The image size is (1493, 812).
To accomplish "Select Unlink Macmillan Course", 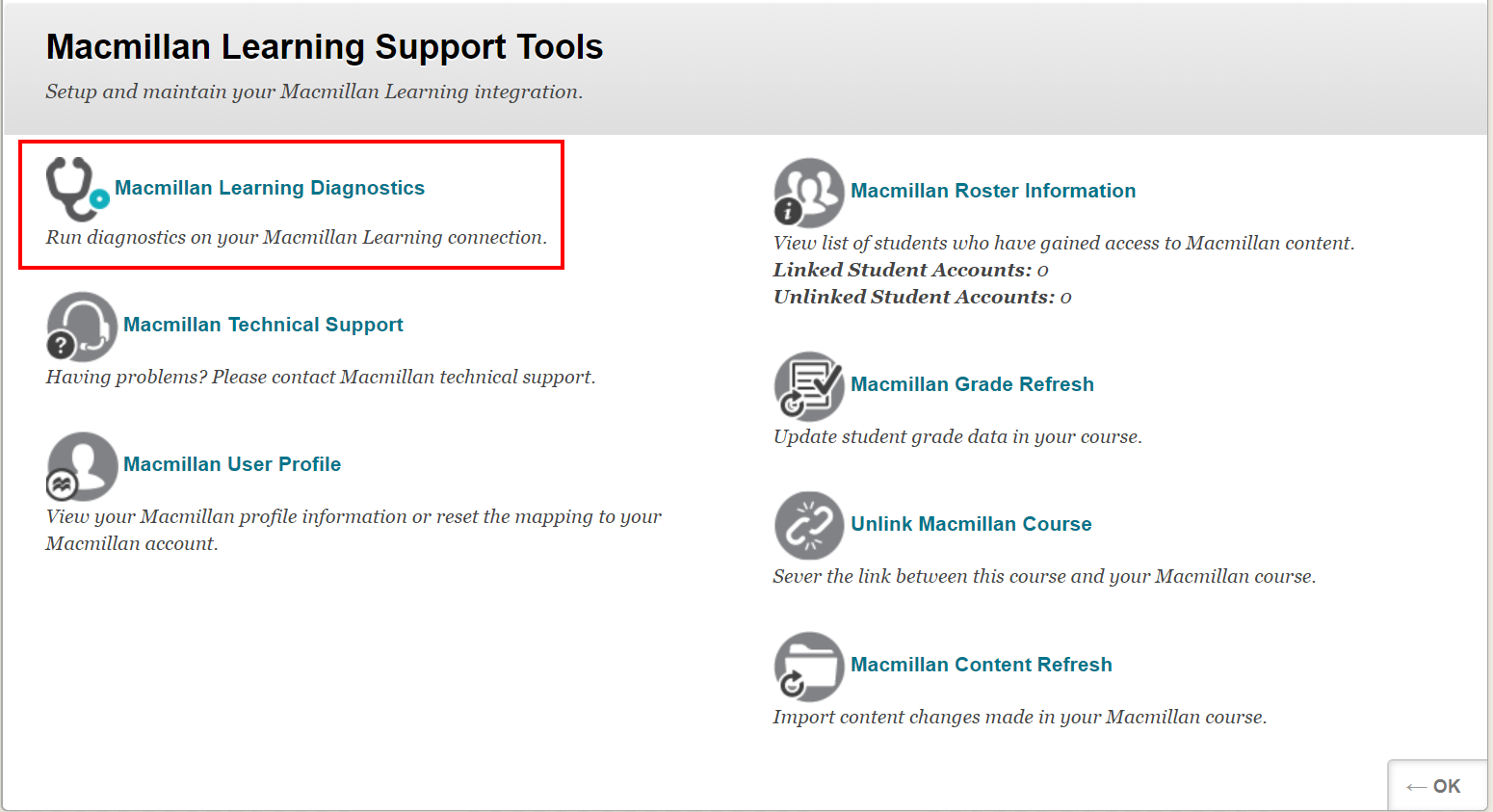I will (x=971, y=524).
